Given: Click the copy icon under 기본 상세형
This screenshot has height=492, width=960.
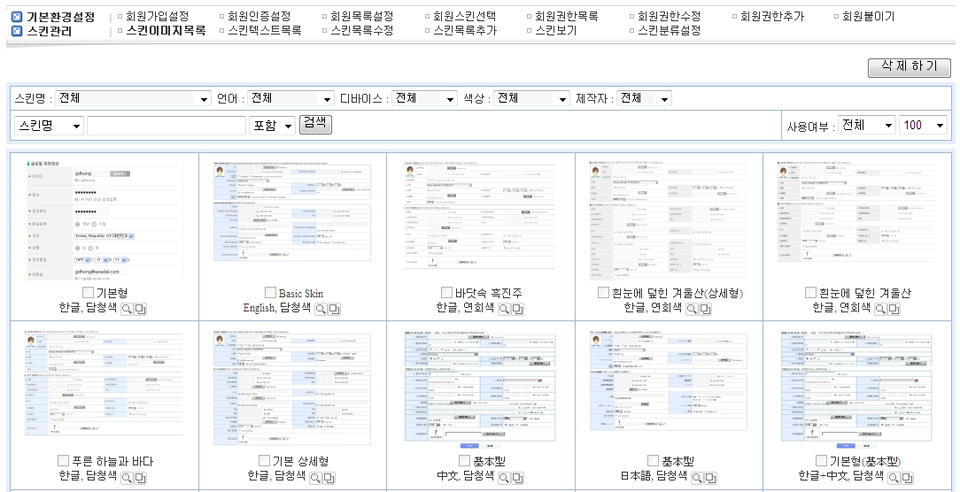Looking at the screenshot, I should [x=329, y=478].
